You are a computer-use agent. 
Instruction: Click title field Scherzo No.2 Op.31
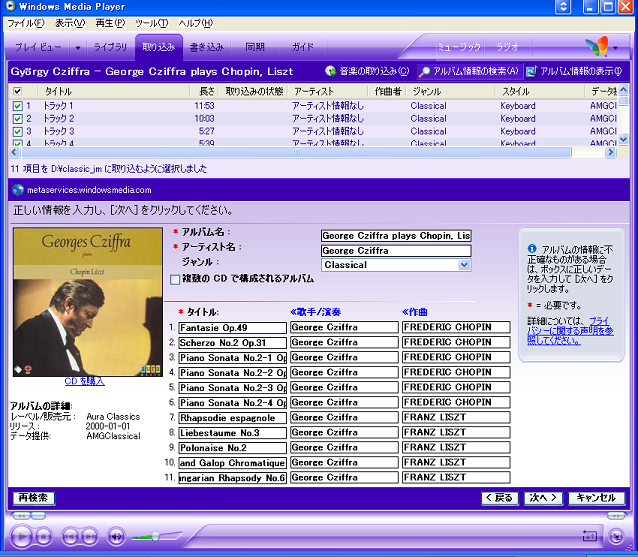pos(232,343)
